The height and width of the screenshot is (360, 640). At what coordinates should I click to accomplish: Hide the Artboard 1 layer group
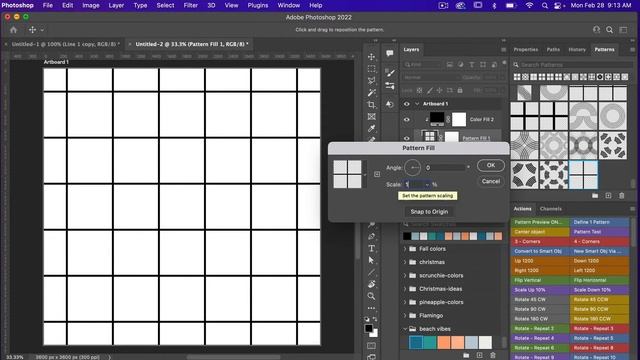click(x=407, y=104)
